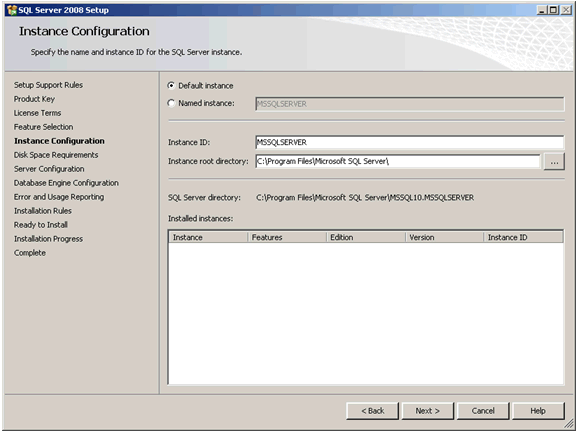Screen dimensions: 578x433
Task: Select Server Configuration step
Action: point(49,169)
